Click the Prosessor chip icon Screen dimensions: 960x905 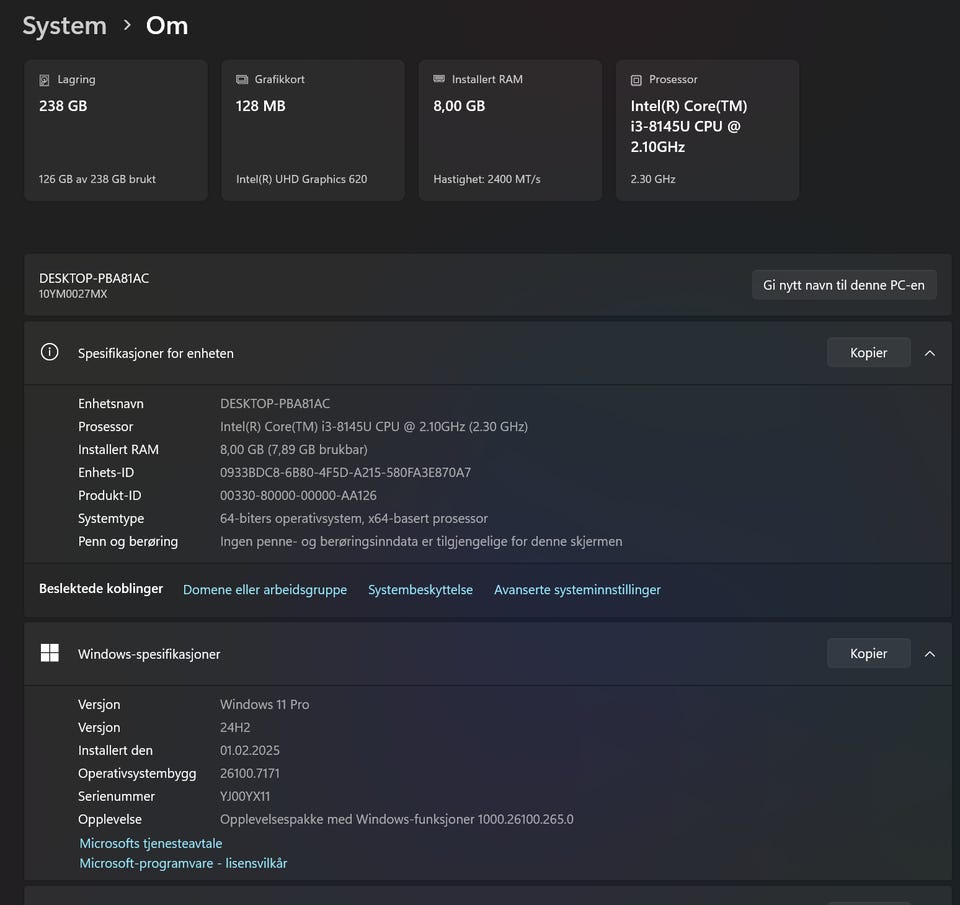636,80
